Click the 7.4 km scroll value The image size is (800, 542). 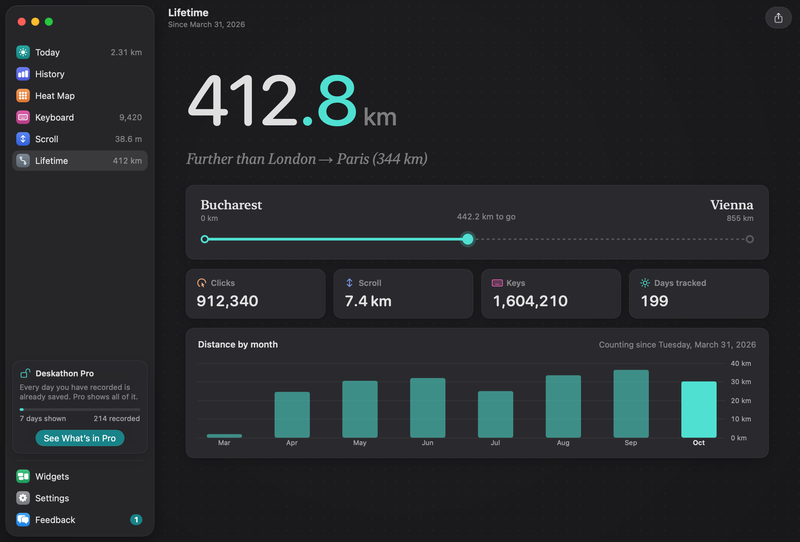[x=368, y=301]
